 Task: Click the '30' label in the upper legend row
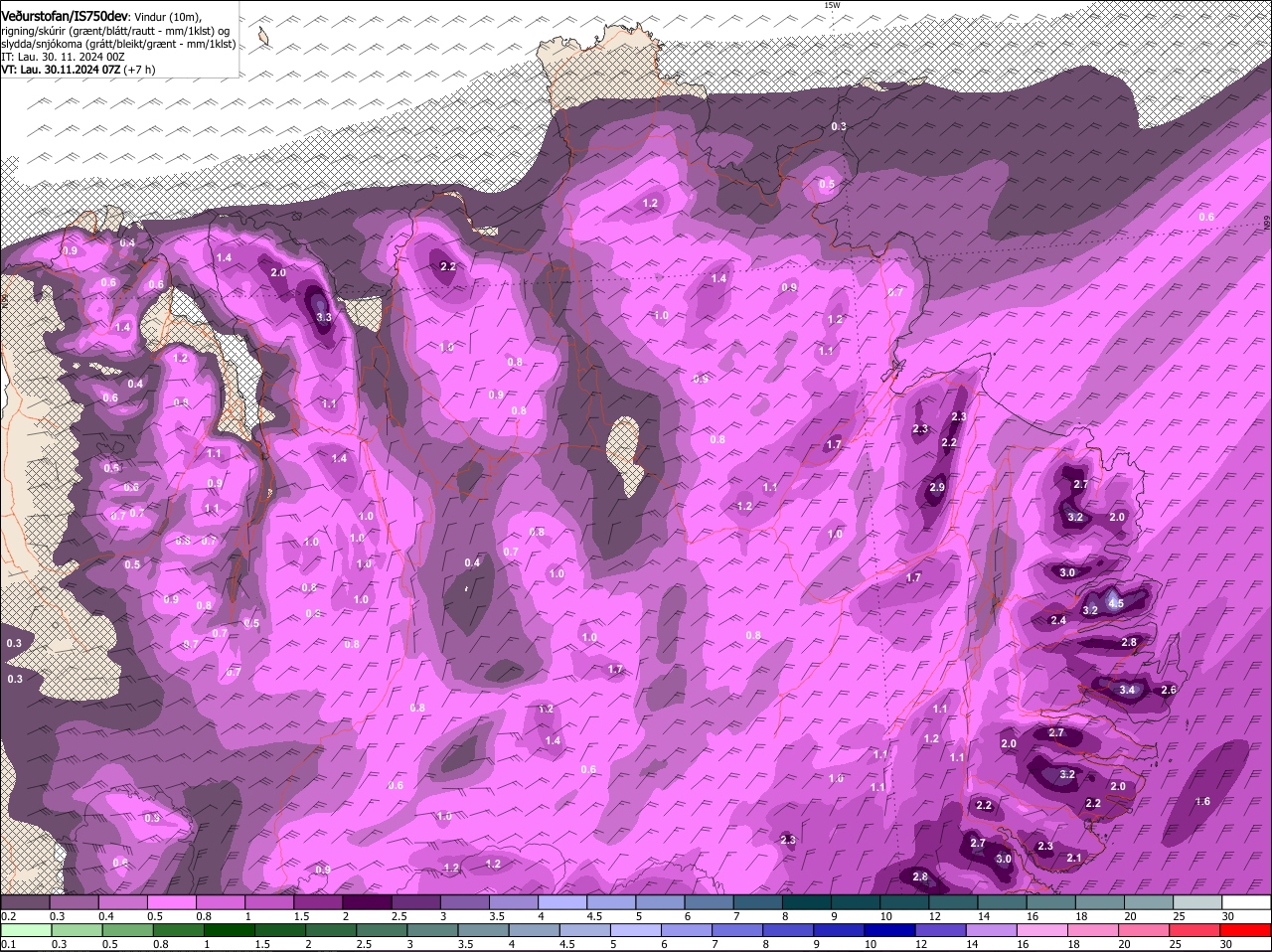(x=1228, y=916)
